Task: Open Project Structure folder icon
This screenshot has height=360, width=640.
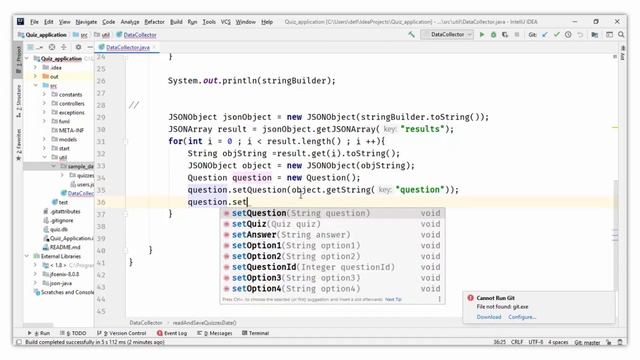Action: point(595,35)
